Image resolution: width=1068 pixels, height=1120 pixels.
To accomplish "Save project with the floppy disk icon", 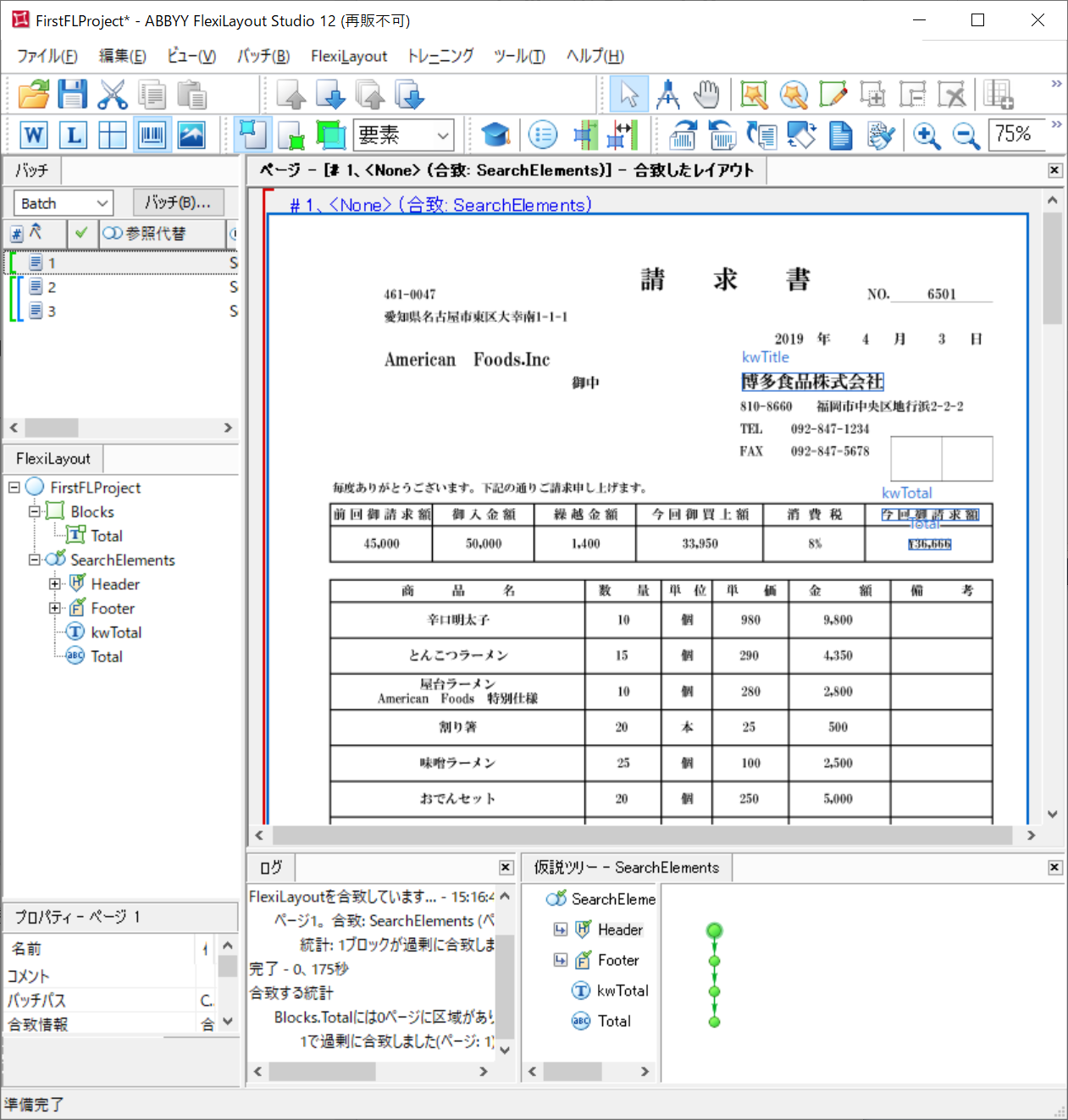I will pos(73,94).
